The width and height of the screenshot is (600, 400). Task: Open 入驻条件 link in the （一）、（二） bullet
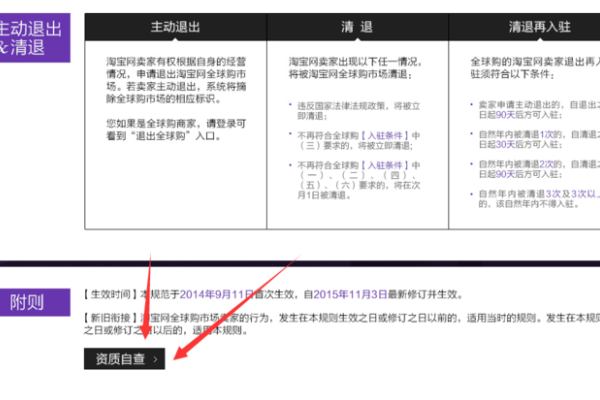(385, 165)
